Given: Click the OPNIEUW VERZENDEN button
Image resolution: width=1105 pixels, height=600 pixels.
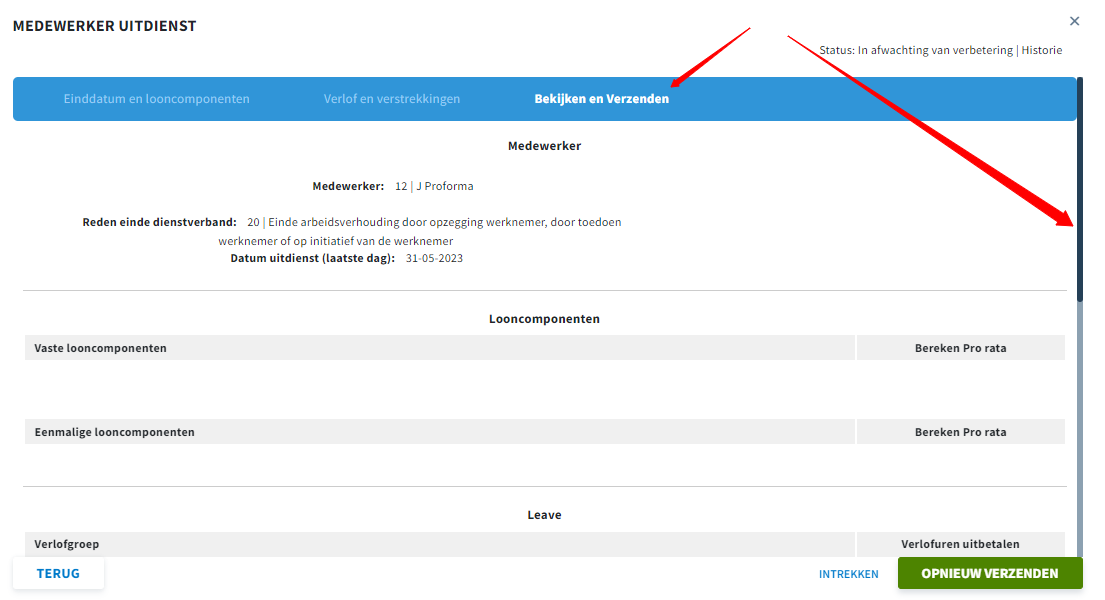Looking at the screenshot, I should (989, 573).
